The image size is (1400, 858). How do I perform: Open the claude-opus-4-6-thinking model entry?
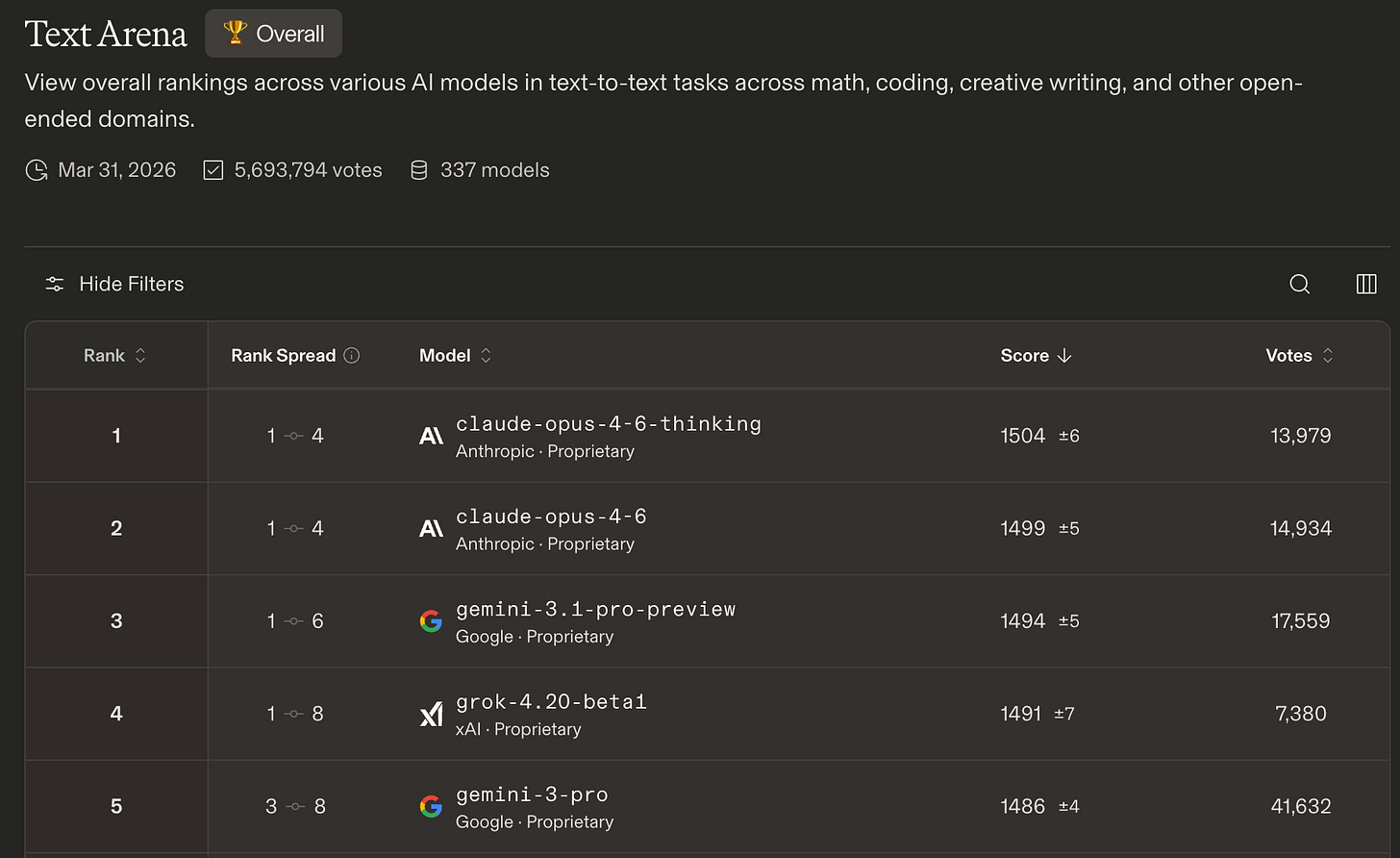click(x=609, y=424)
